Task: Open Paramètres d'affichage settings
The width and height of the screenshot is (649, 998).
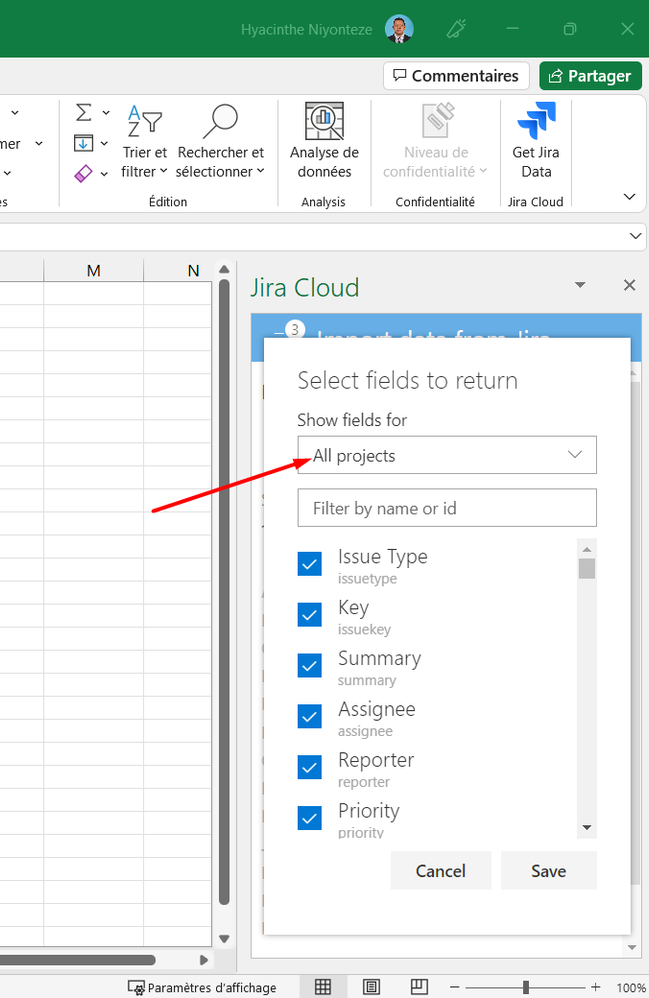Action: [202, 987]
